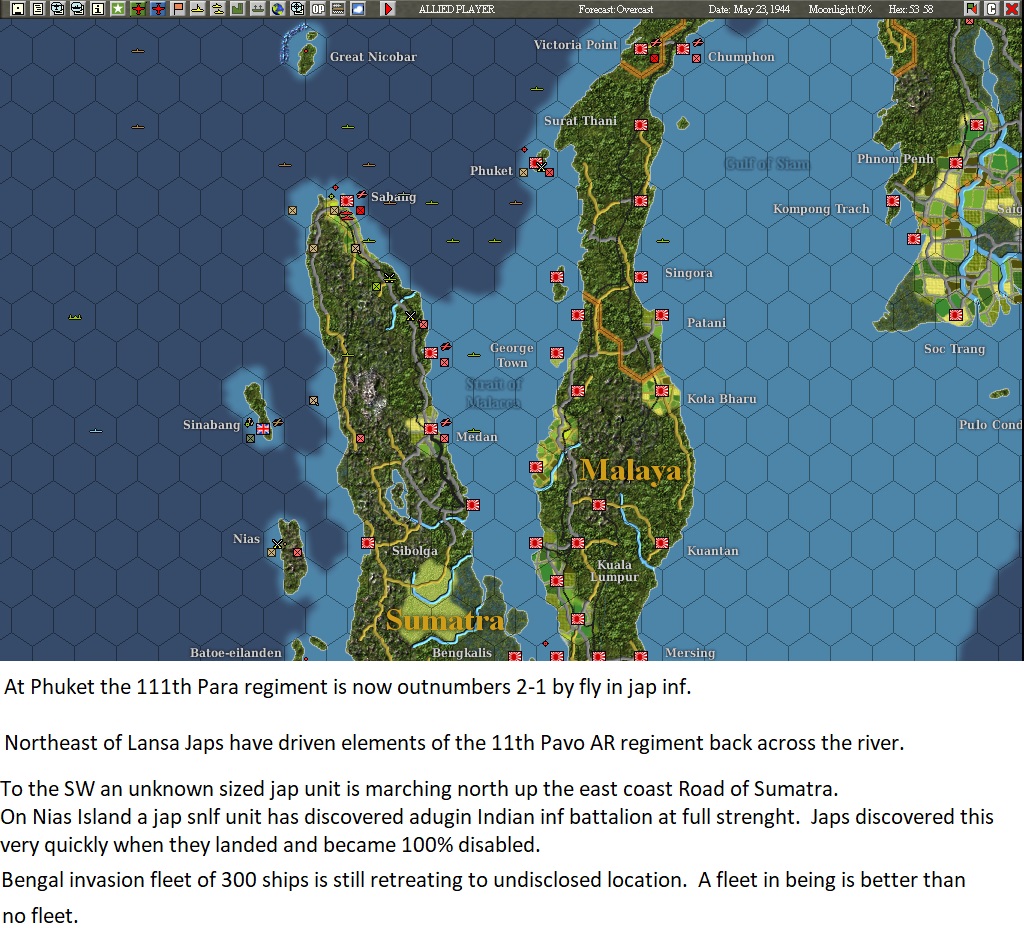Click the save game disk icon in toolbar
Viewport: 1030px width, 933px height.
(x=18, y=9)
